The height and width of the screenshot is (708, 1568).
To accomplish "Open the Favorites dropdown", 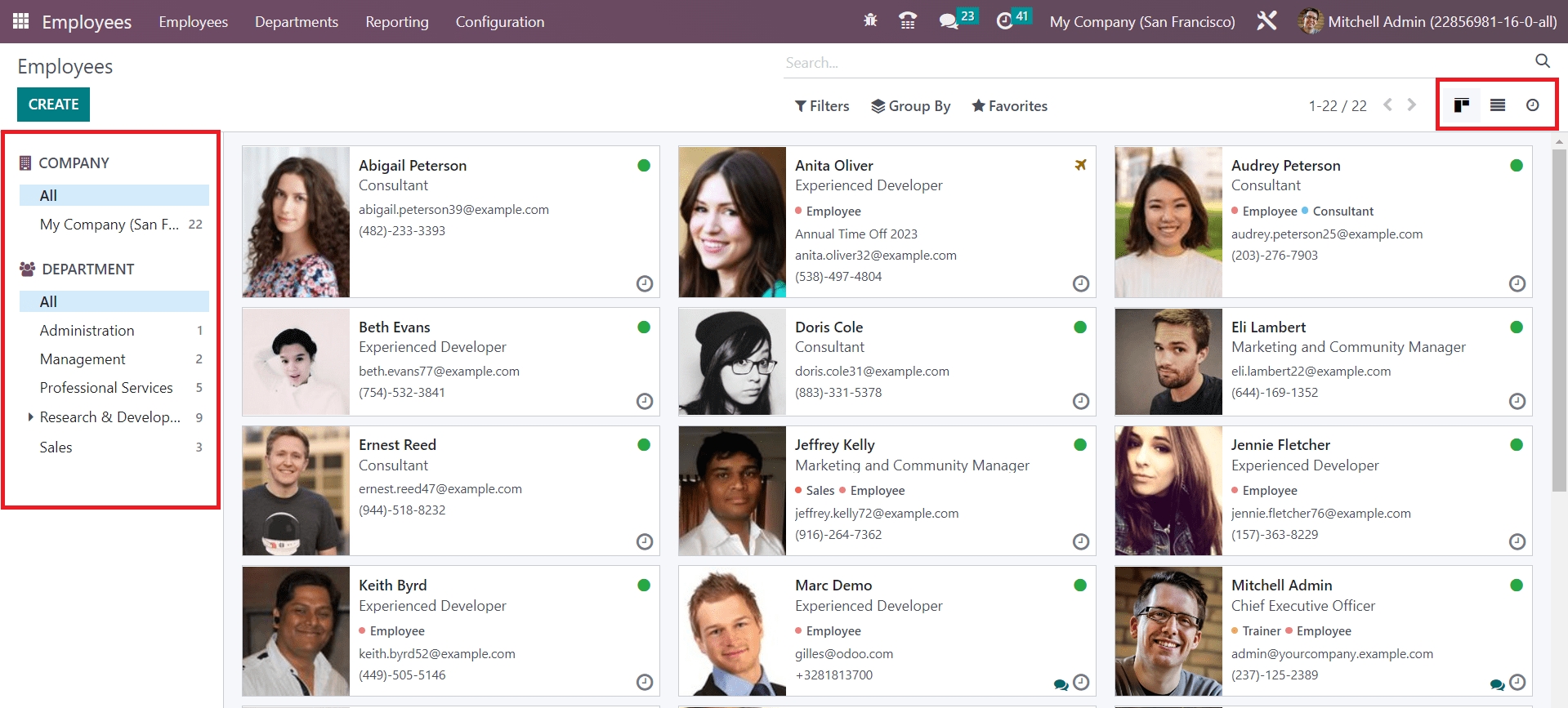I will pyautogui.click(x=1009, y=106).
